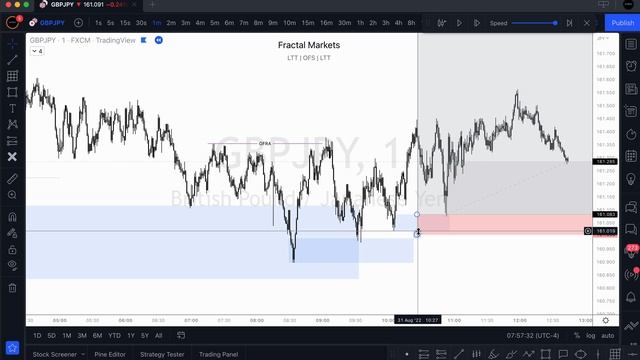Remove drawings with the trash icon

click(x=12, y=288)
